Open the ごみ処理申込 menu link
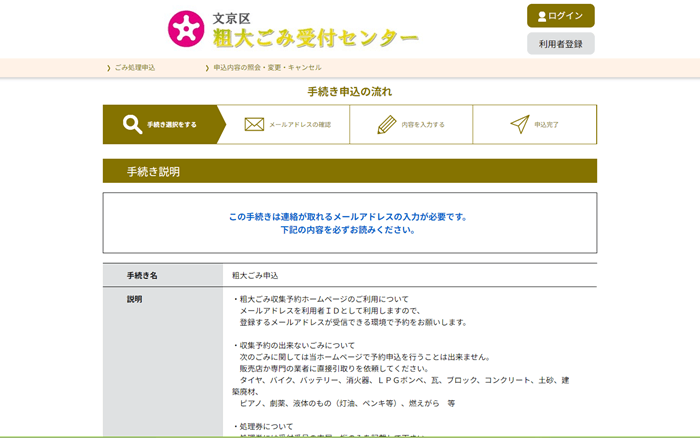The width and height of the screenshot is (700, 438). point(135,68)
